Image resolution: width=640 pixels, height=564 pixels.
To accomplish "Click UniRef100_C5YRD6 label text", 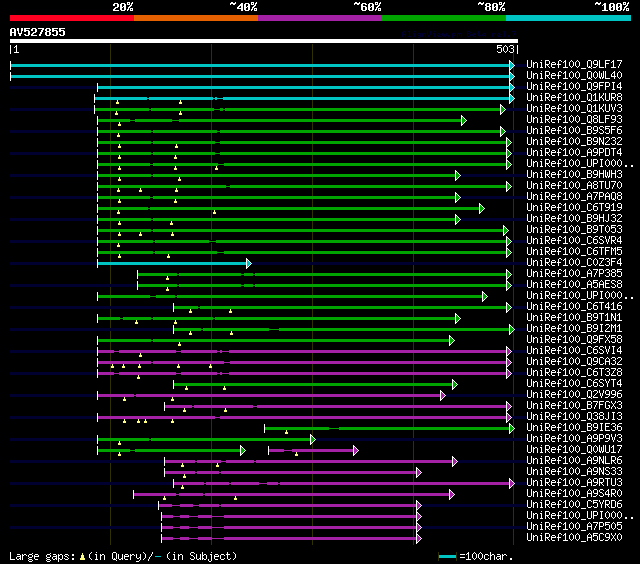I will click(574, 505).
